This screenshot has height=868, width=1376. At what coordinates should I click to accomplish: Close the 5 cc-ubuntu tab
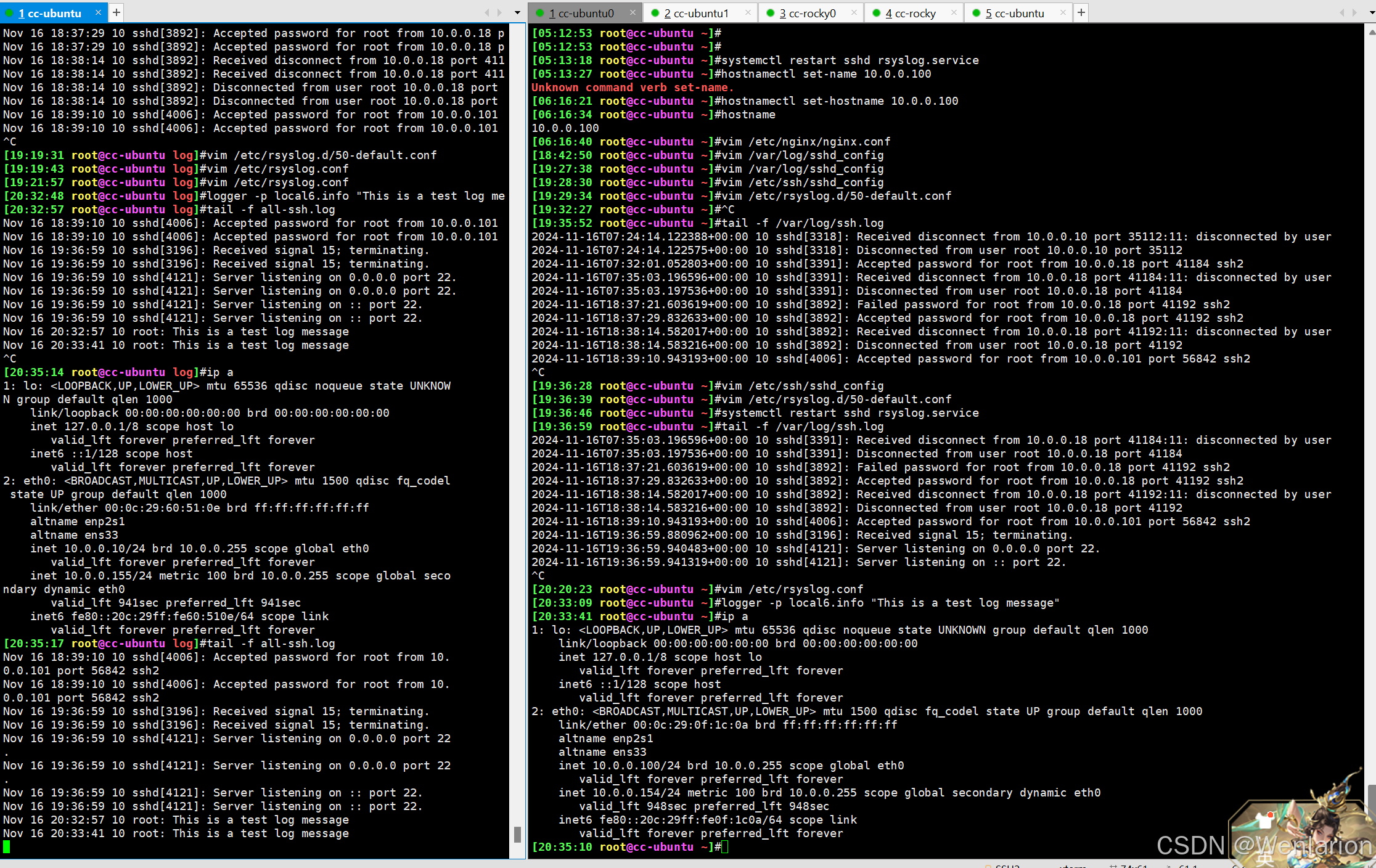[1062, 12]
